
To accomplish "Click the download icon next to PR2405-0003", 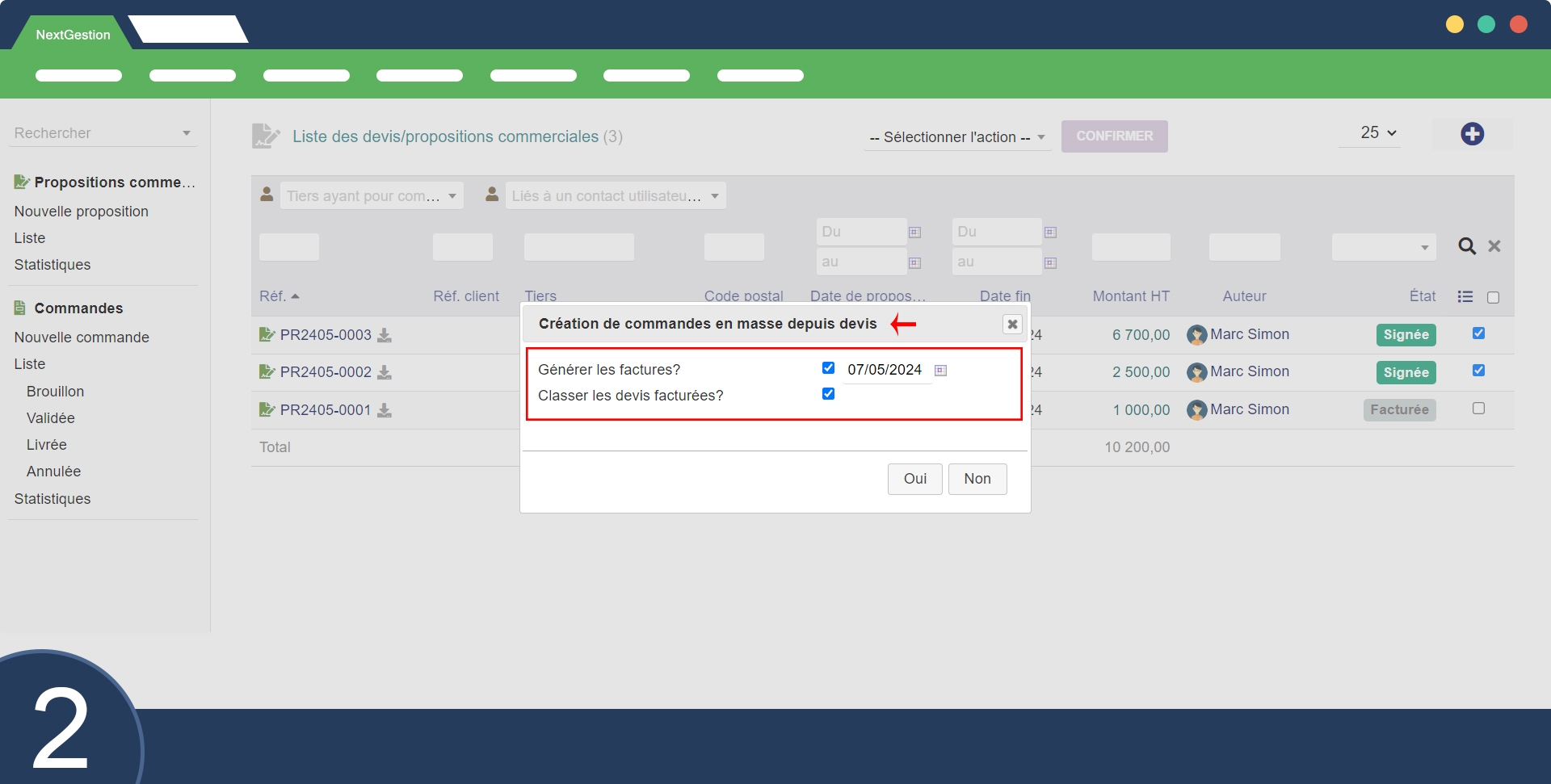I will pyautogui.click(x=385, y=335).
